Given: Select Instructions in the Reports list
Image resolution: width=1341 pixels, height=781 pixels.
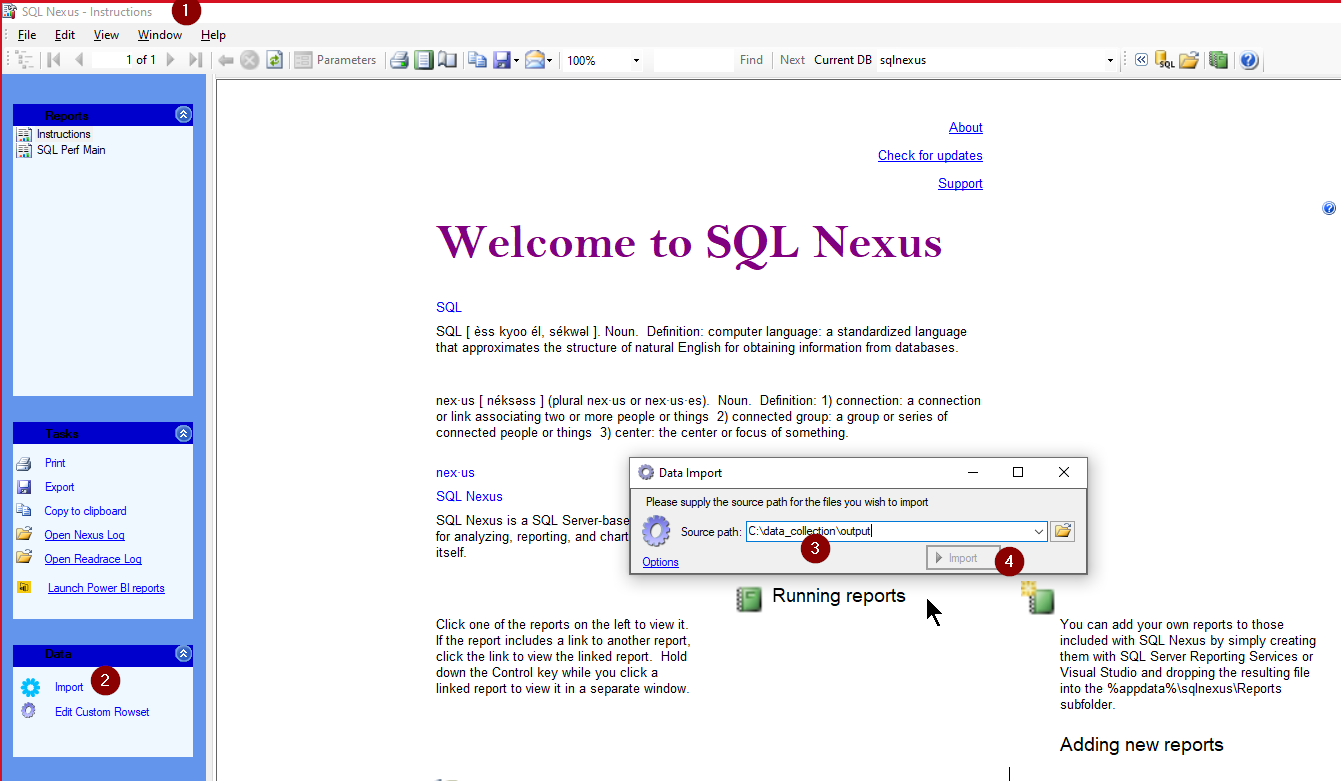Looking at the screenshot, I should point(64,134).
